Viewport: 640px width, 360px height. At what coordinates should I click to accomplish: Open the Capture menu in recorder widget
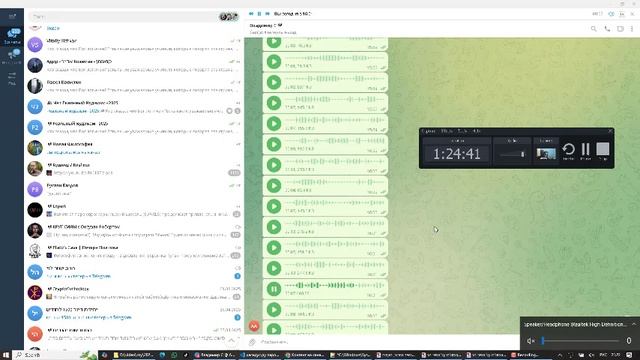tap(429, 131)
